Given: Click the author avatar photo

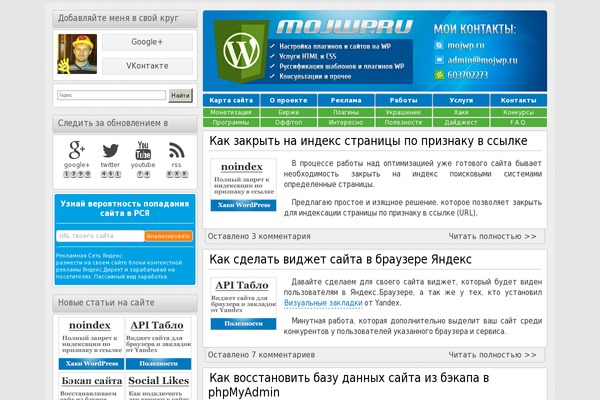Looking at the screenshot, I should coord(77,54).
